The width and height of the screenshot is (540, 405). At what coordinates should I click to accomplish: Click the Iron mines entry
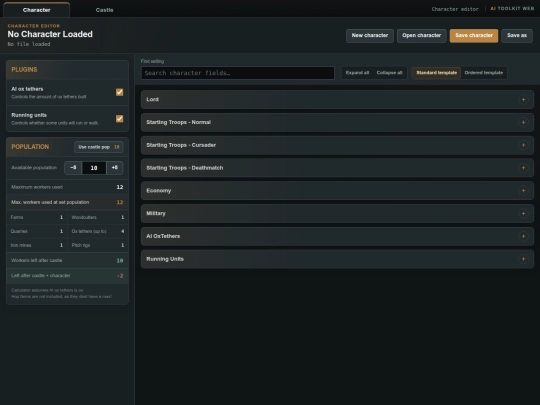pyautogui.click(x=37, y=245)
